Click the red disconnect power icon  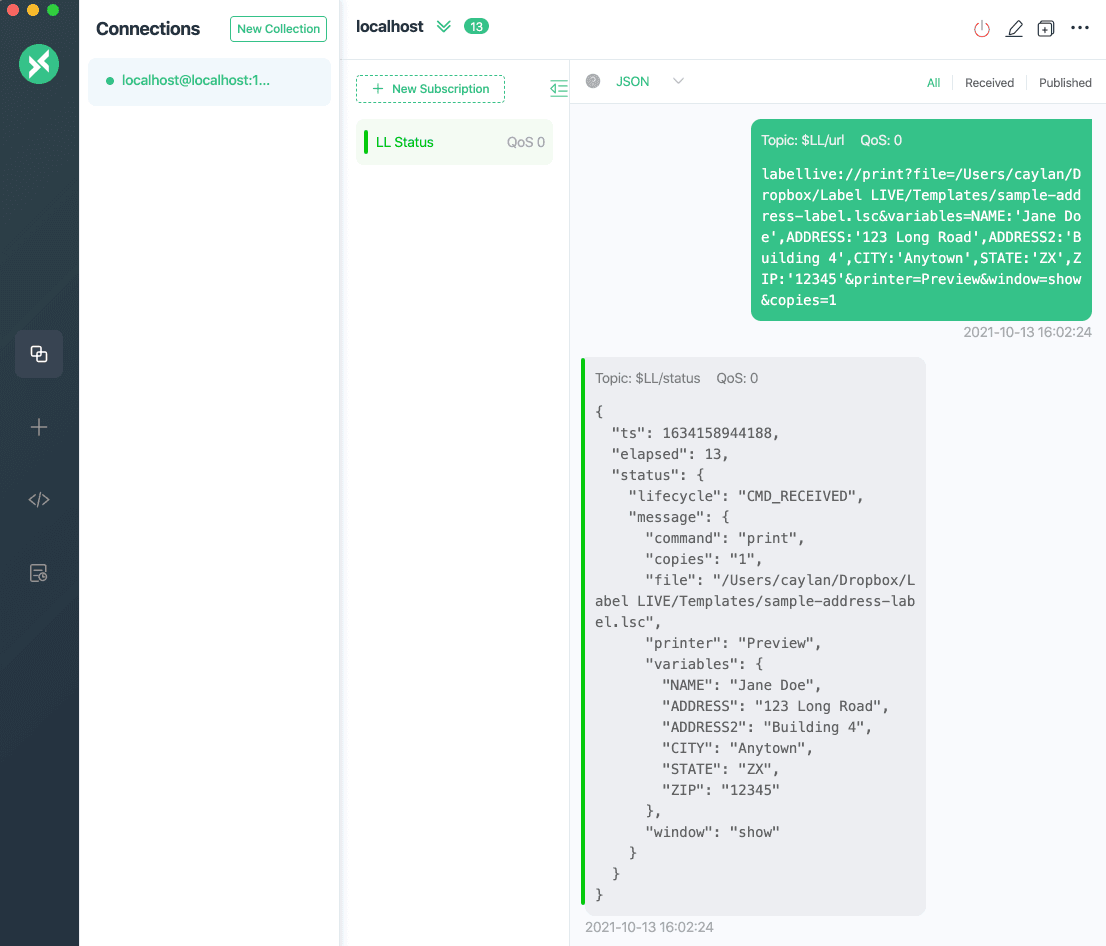(982, 29)
